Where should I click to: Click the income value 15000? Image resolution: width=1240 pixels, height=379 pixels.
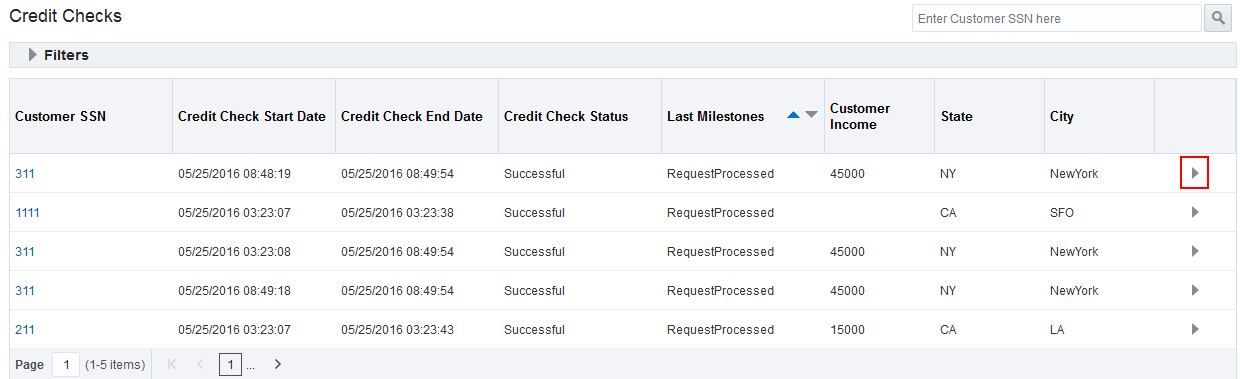pyautogui.click(x=847, y=330)
